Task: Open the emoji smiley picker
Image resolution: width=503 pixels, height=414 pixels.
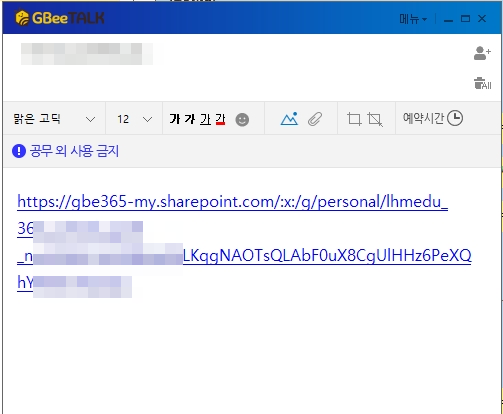Action: pos(242,120)
